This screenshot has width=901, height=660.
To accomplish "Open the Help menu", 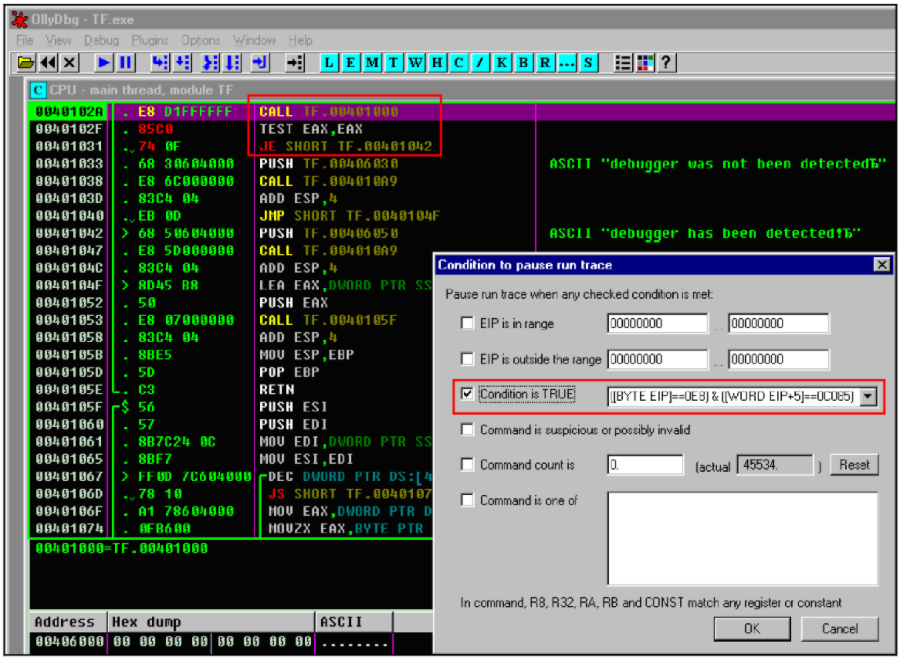I will [x=301, y=40].
